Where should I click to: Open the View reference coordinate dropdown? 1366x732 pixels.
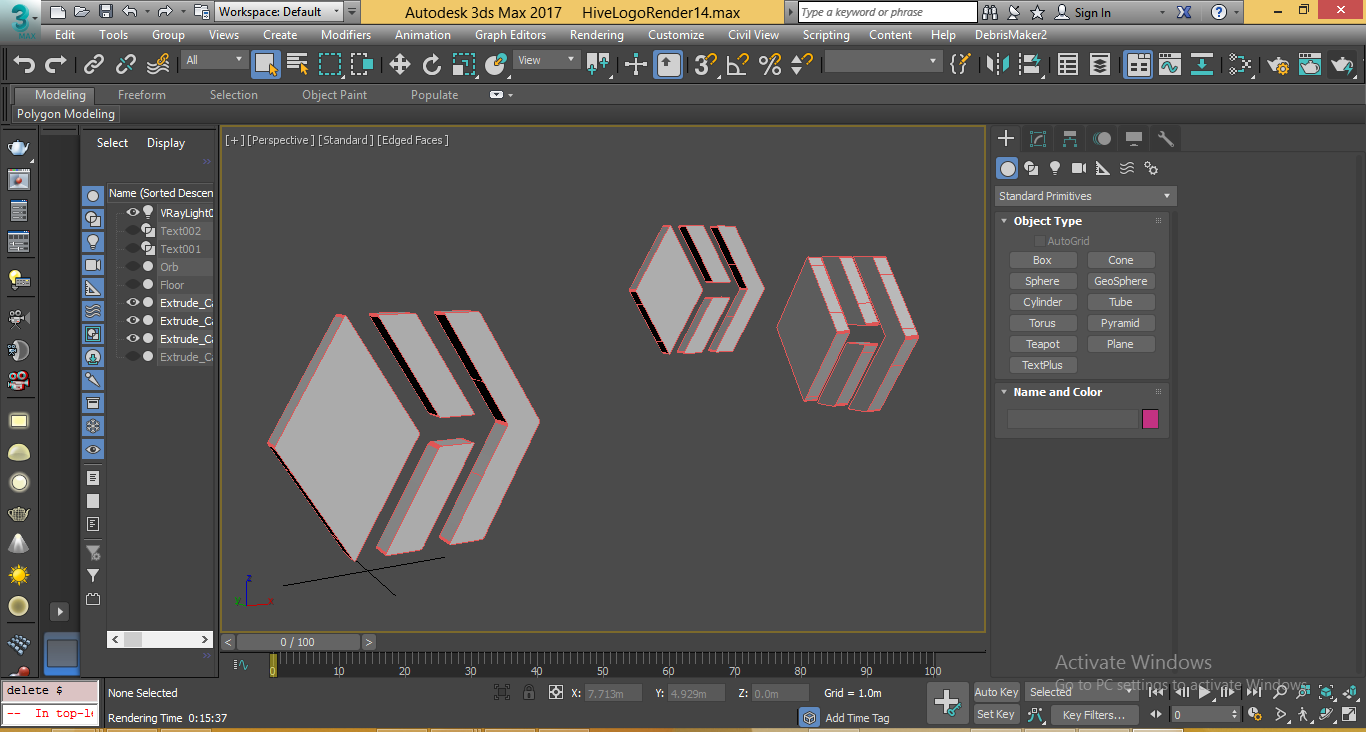tap(546, 60)
